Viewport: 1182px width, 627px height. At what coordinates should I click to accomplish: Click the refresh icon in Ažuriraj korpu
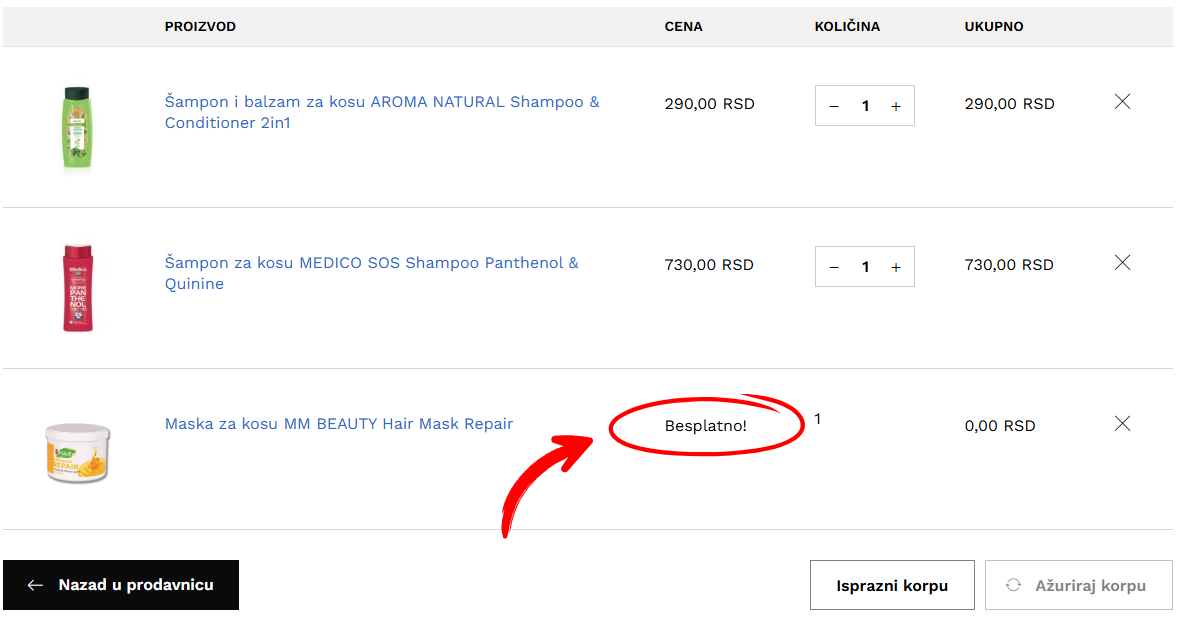point(1013,585)
